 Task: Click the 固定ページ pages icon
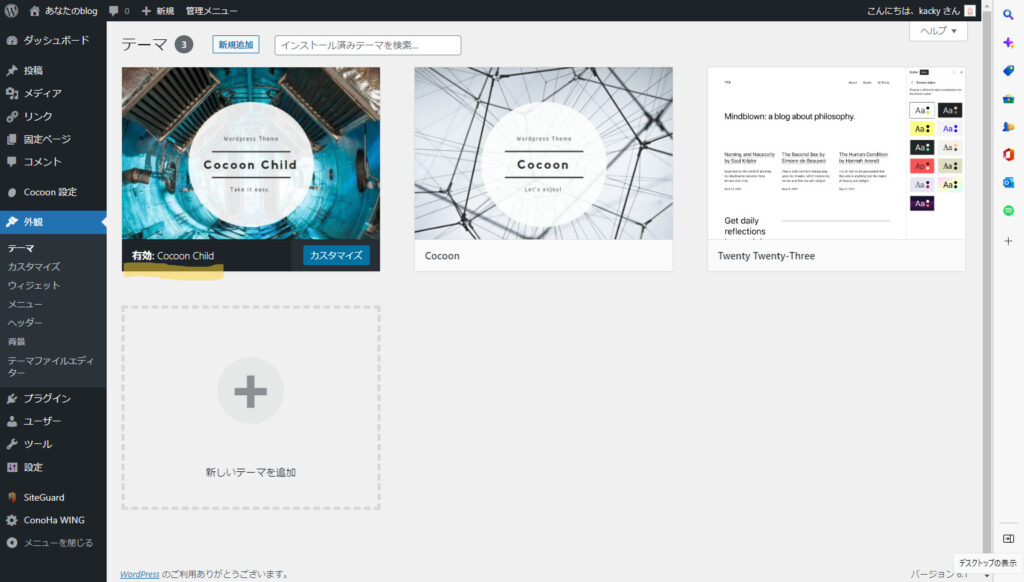tap(12, 139)
